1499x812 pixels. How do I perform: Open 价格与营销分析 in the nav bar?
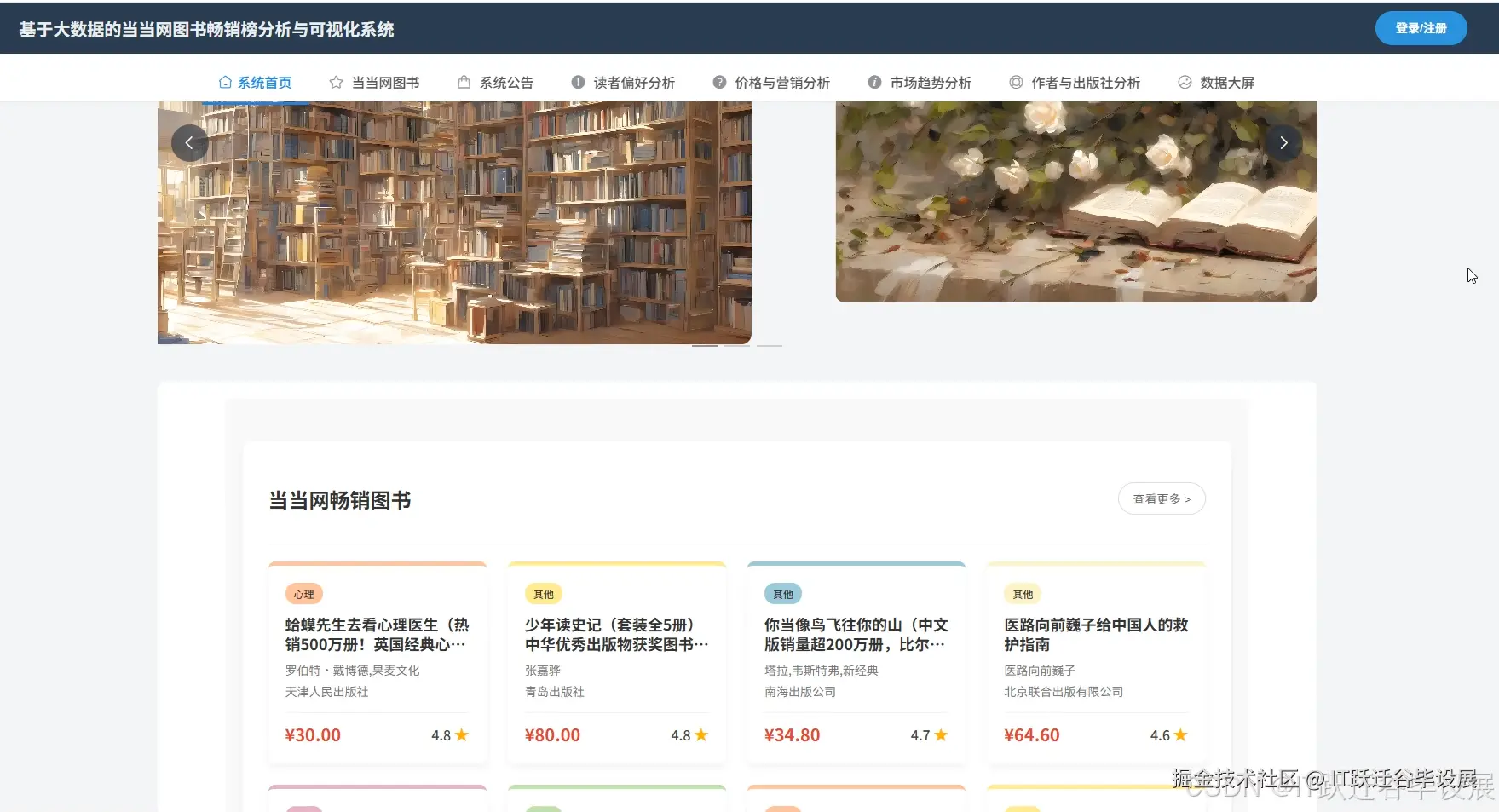[x=771, y=83]
